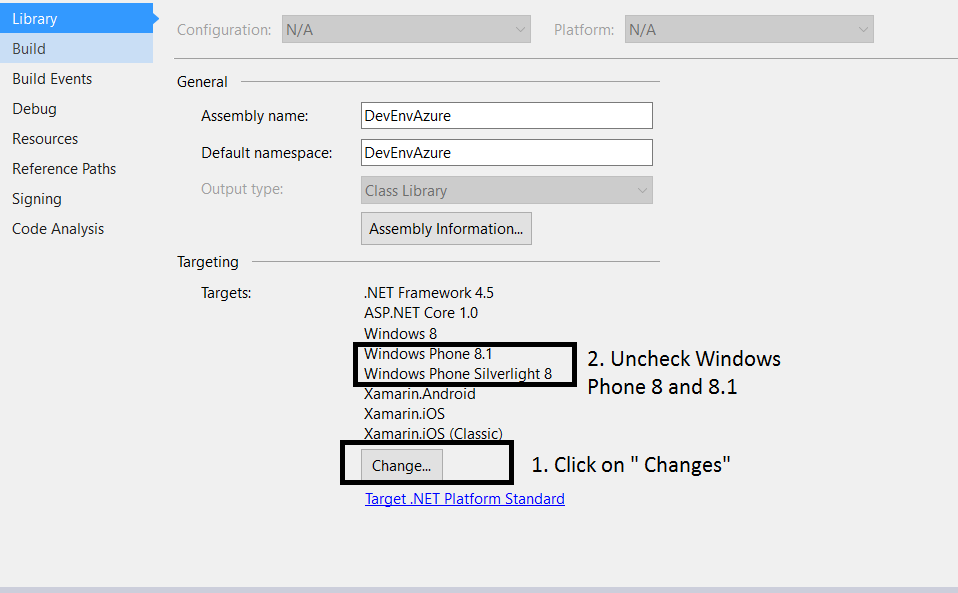Image resolution: width=958 pixels, height=593 pixels.
Task: Click the Platform: label
Action: (x=584, y=30)
